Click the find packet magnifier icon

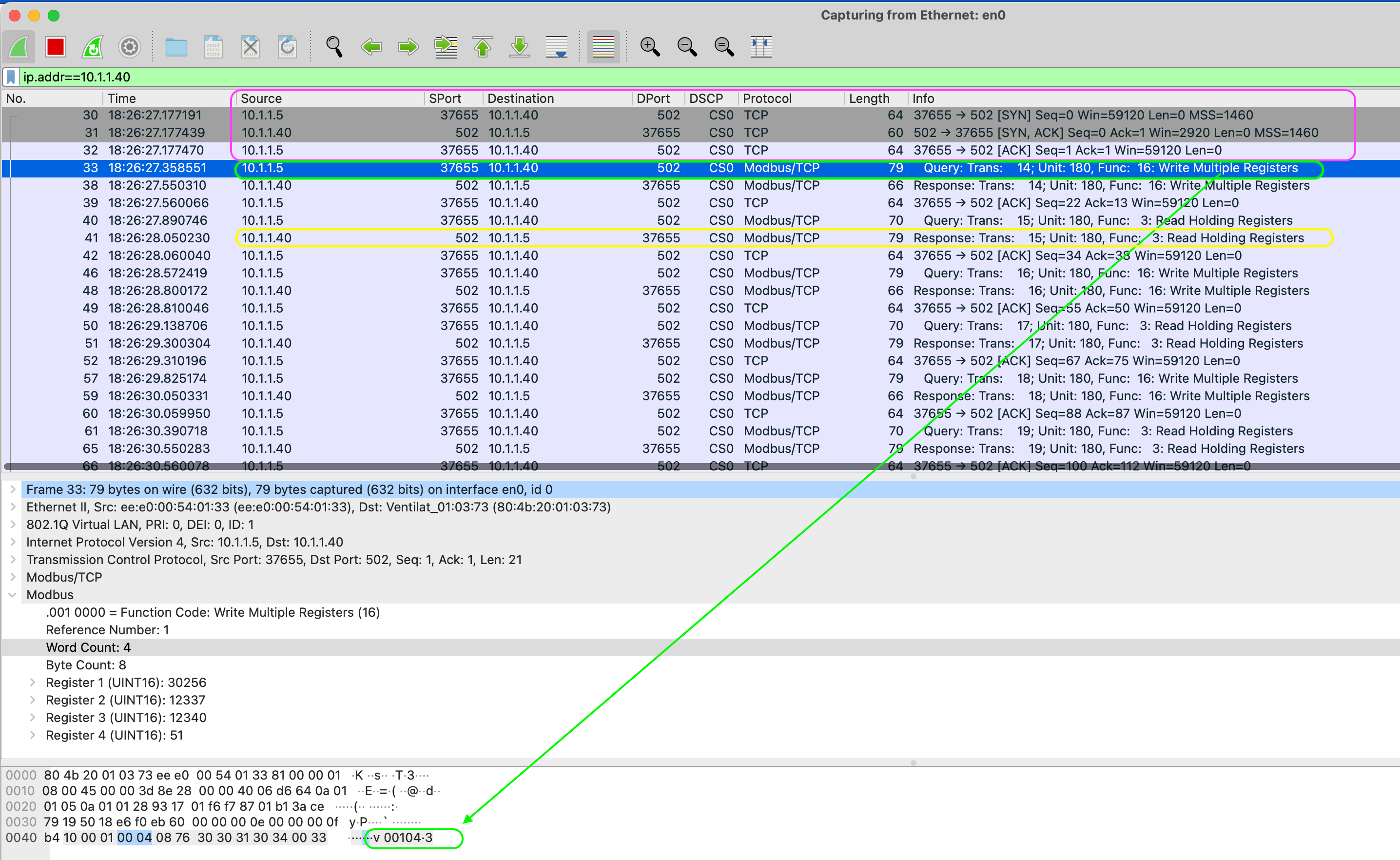click(334, 47)
